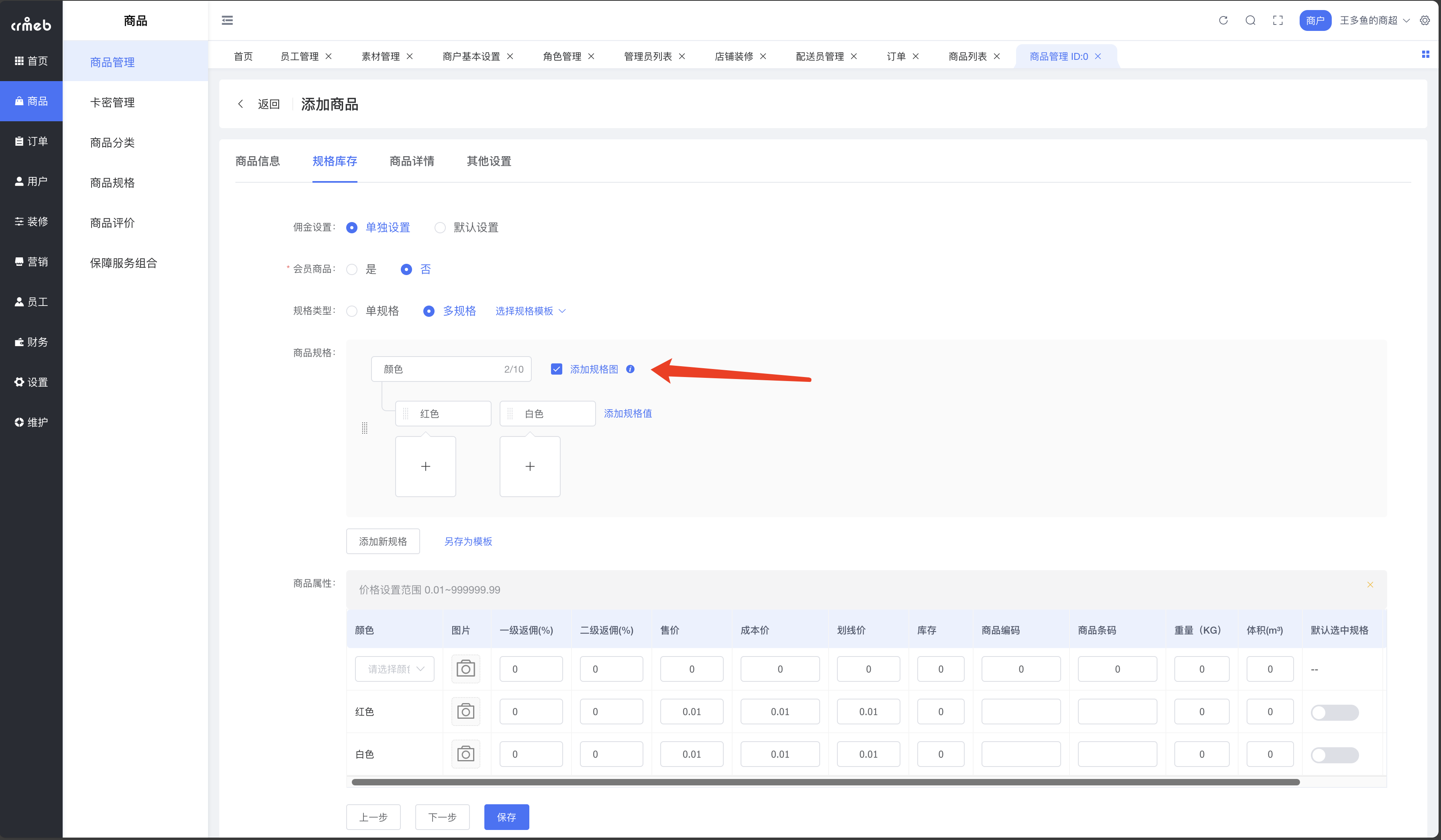Click the blue 保存 button

(x=506, y=817)
